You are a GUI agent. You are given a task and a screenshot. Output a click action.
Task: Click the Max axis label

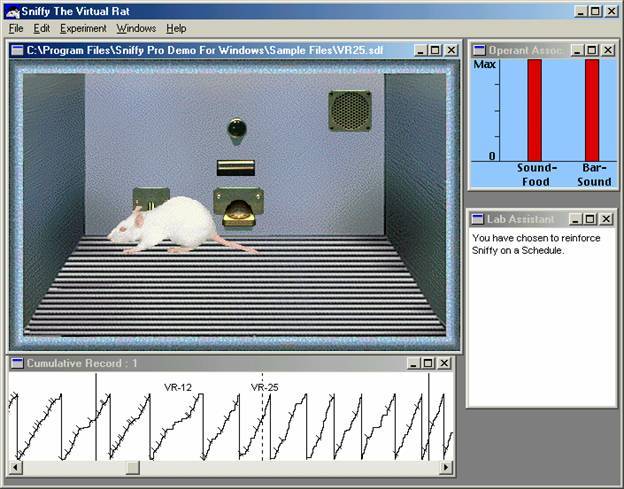click(484, 64)
